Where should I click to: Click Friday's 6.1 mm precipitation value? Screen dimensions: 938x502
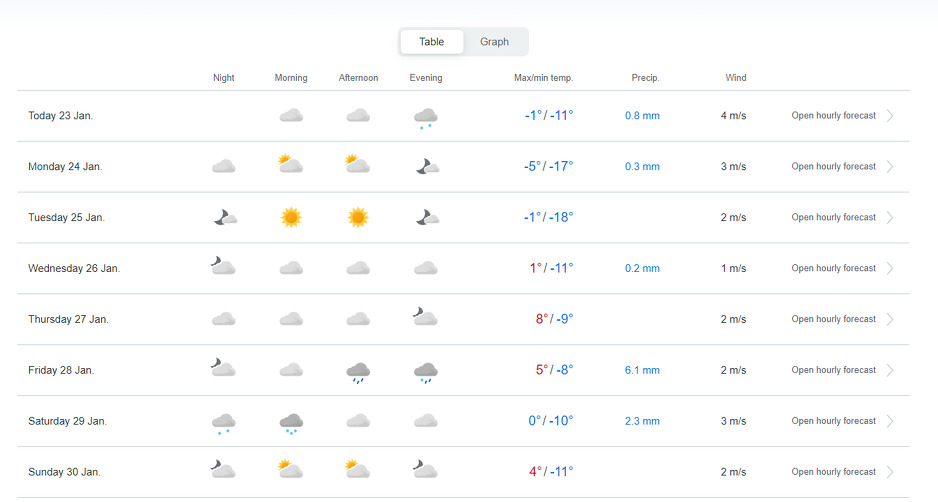click(x=642, y=370)
